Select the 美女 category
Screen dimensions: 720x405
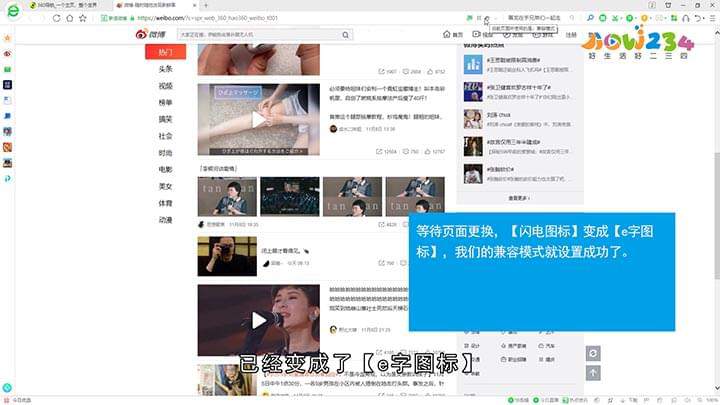point(165,186)
